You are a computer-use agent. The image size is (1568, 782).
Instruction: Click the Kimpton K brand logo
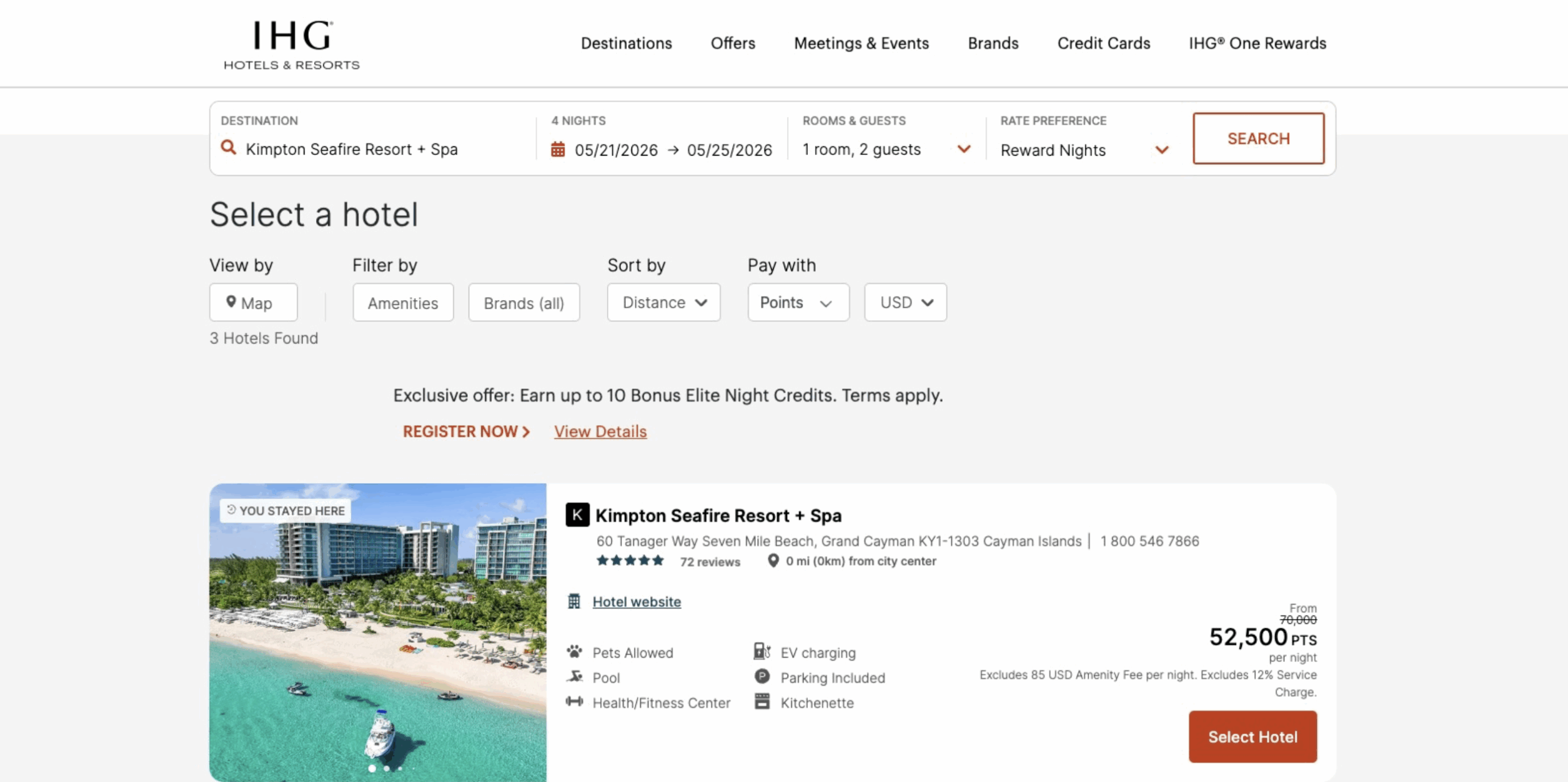tap(577, 515)
